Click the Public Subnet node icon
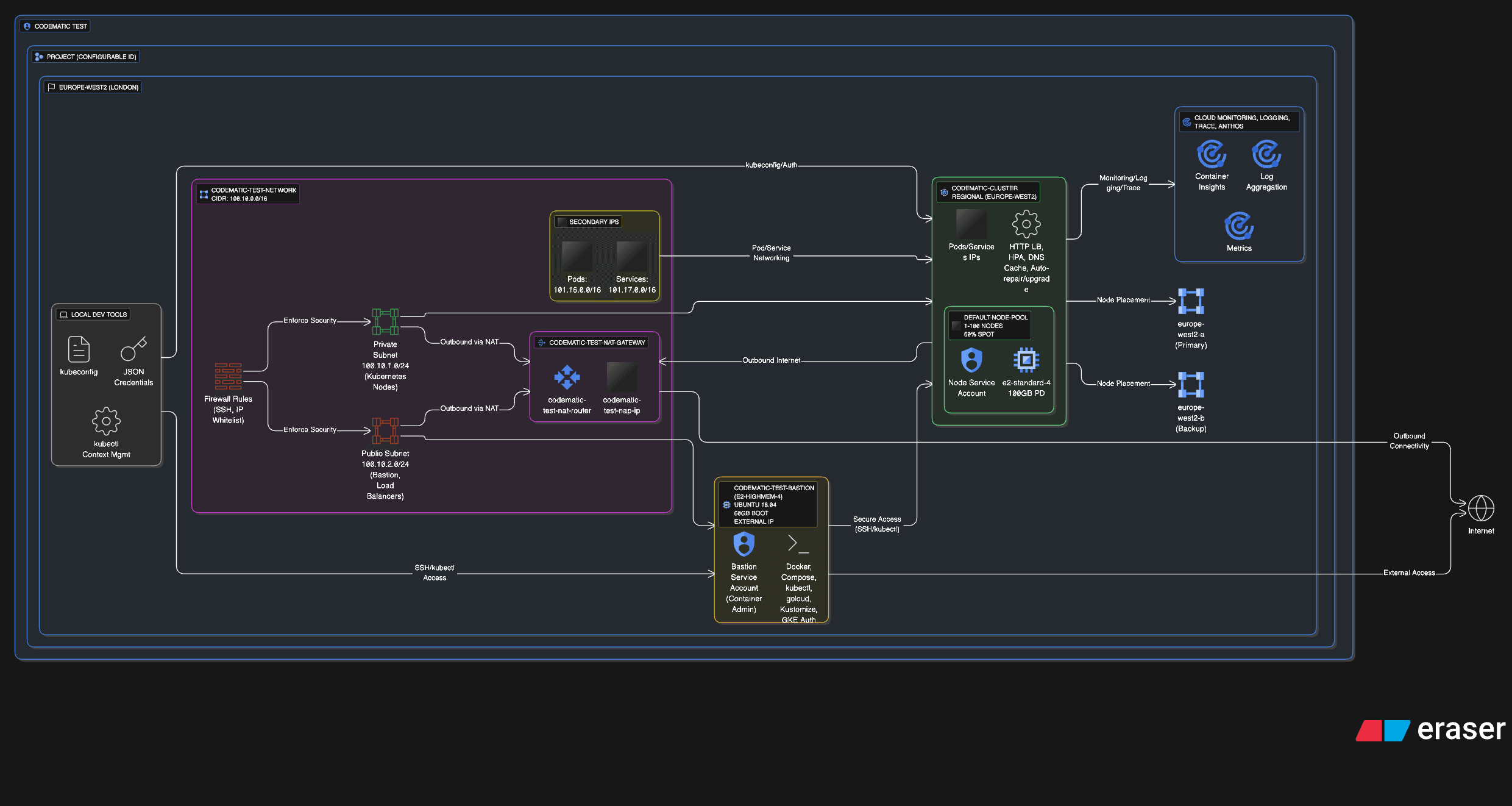 pos(385,430)
